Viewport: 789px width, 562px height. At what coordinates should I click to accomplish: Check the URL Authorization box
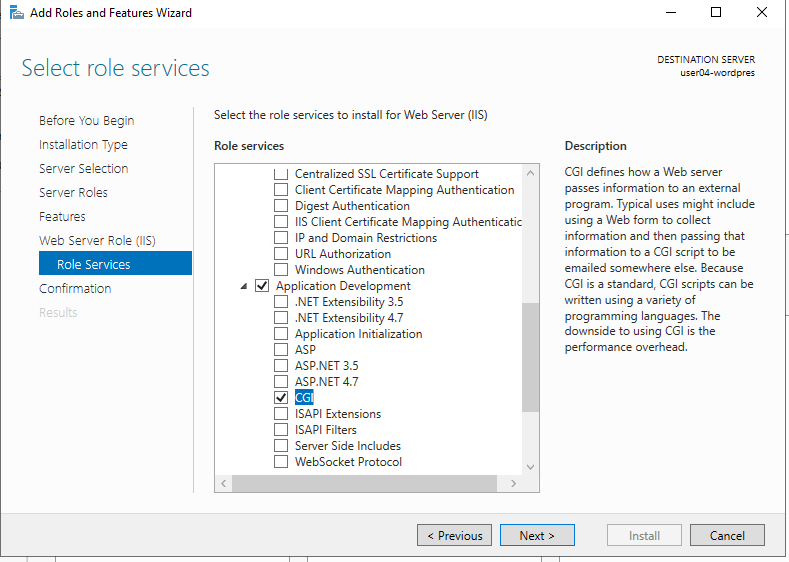(281, 254)
